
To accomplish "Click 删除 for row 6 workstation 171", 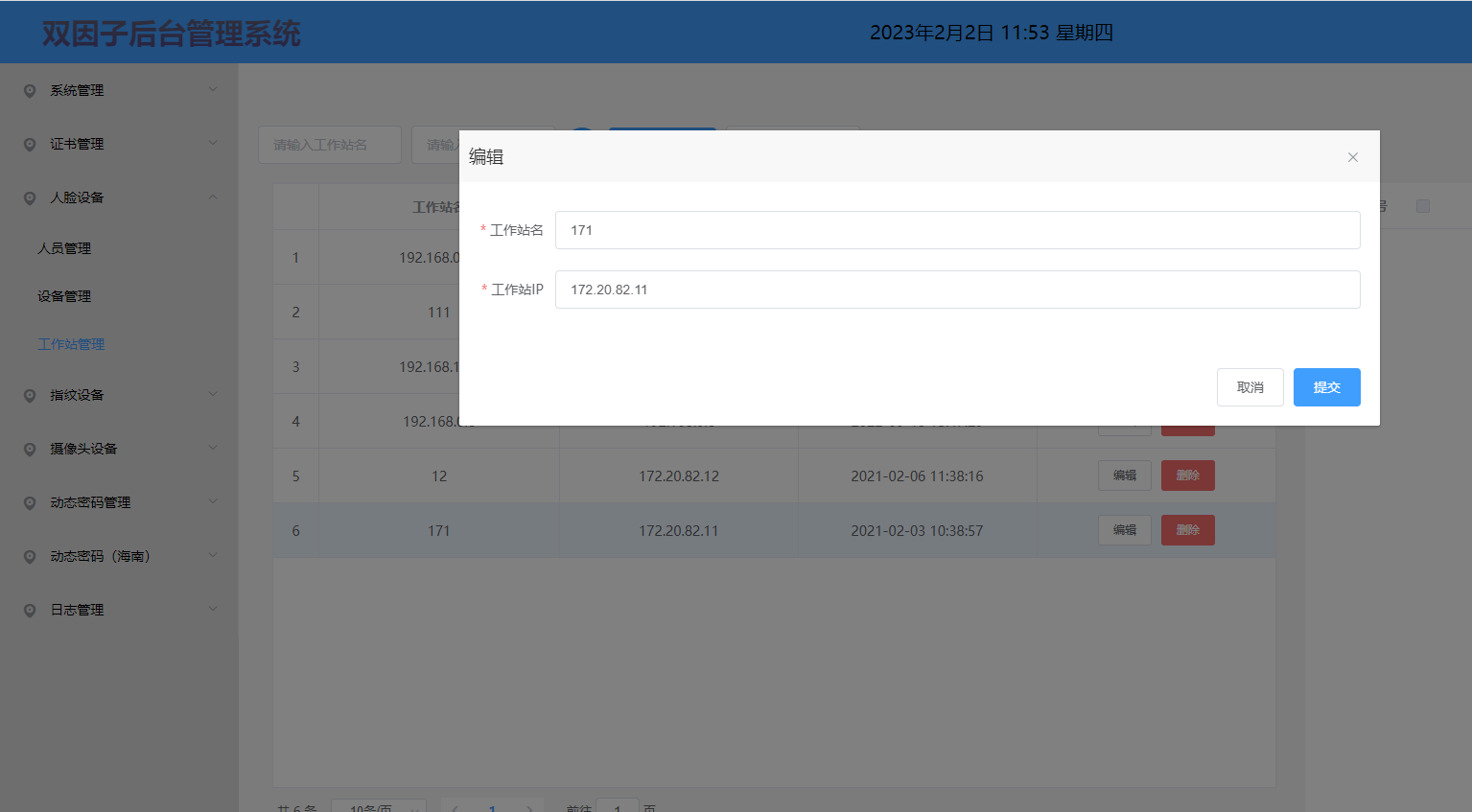I will coord(1188,530).
